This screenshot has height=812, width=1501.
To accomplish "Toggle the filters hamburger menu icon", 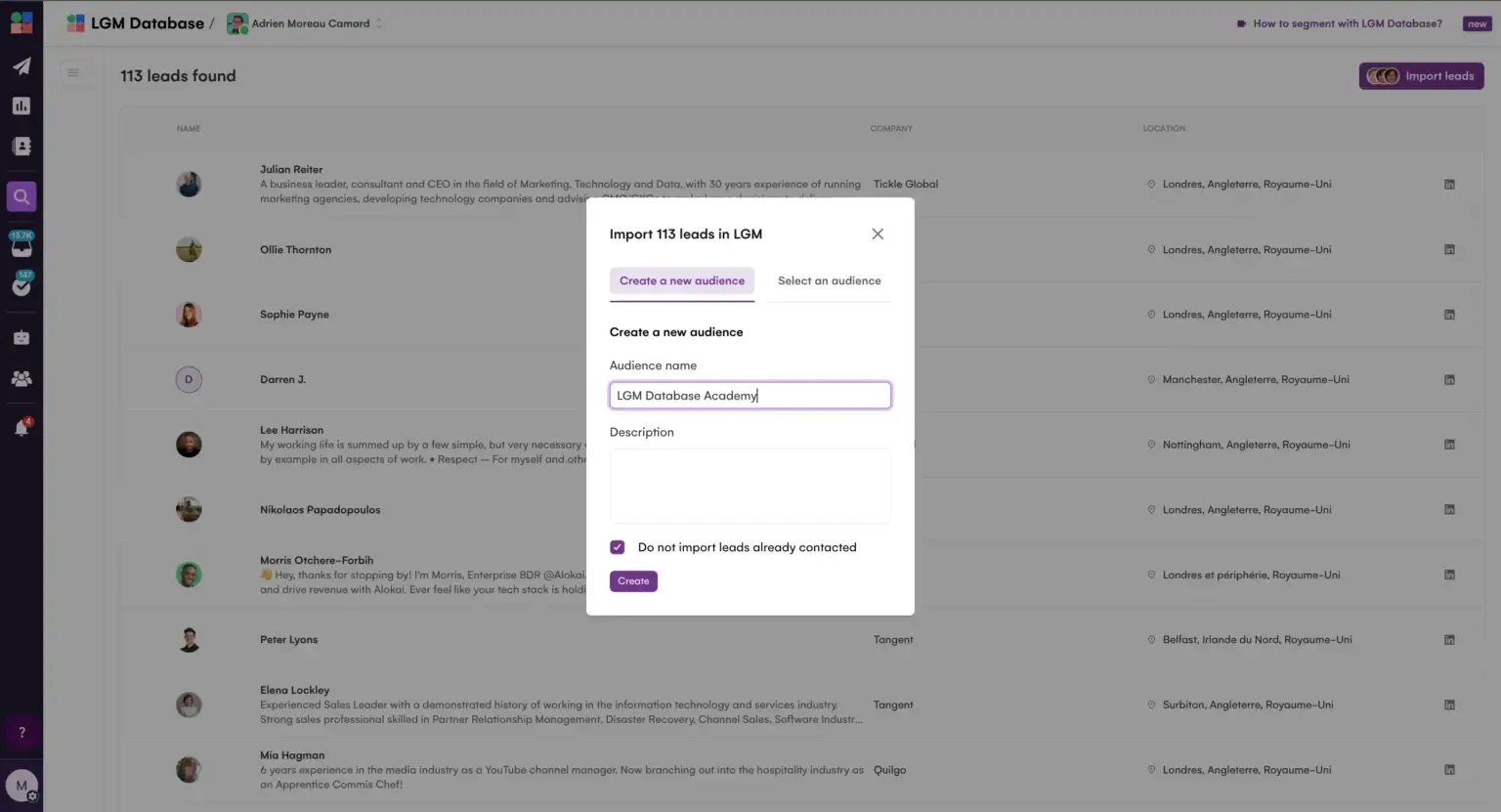I will pos(73,72).
